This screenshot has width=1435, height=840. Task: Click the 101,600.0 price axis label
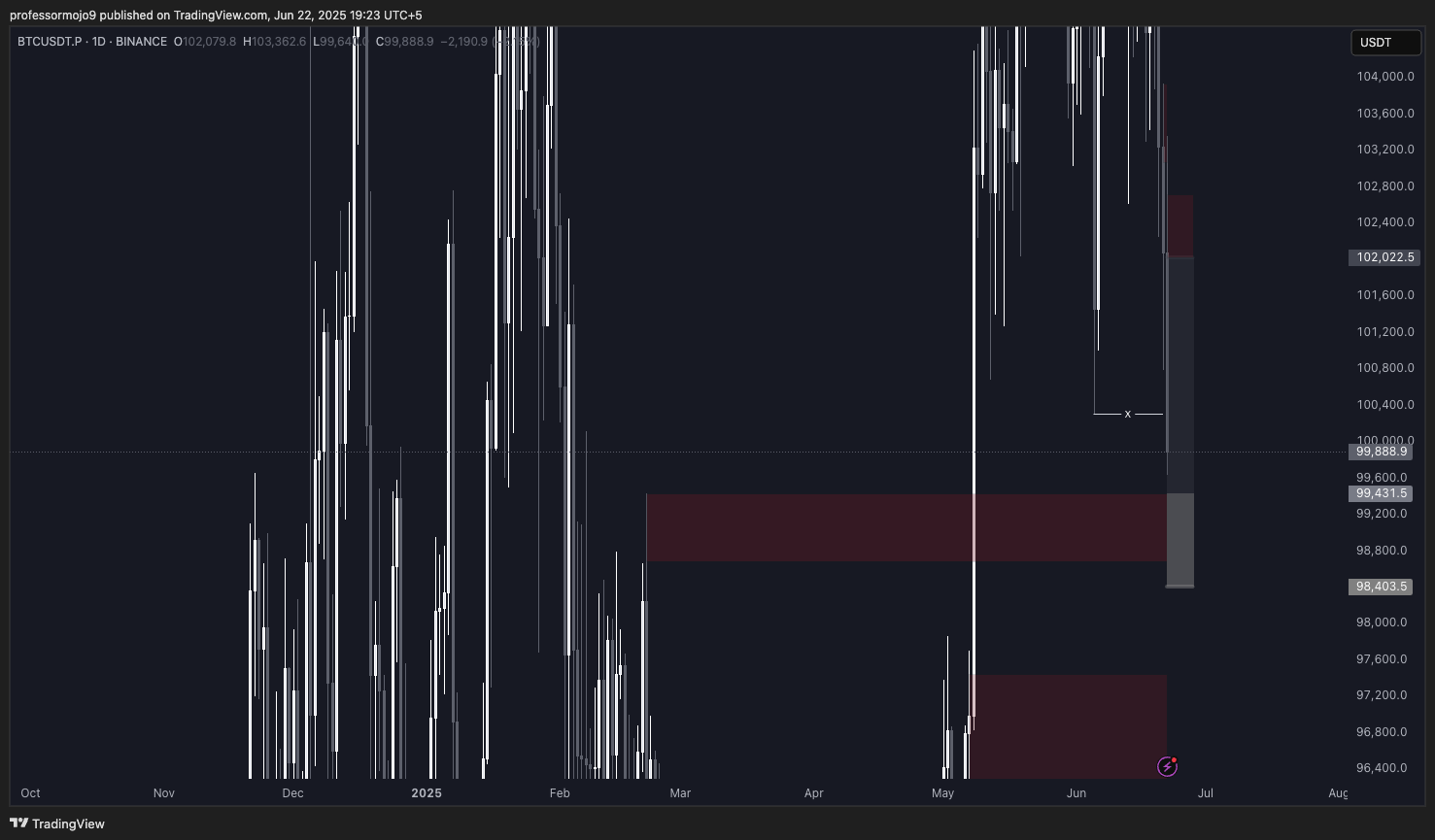[1384, 295]
